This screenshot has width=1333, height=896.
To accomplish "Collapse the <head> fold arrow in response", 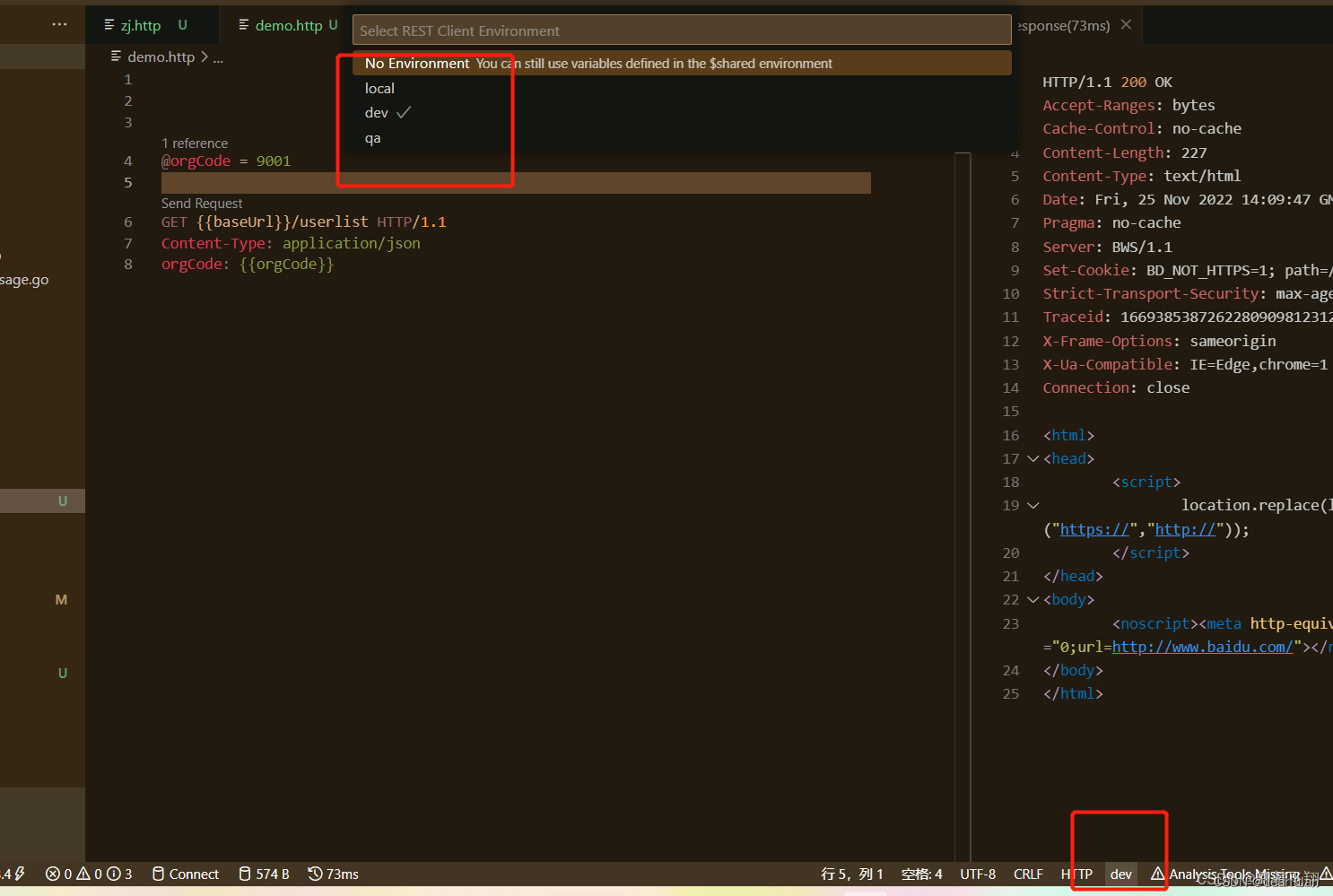I will (x=1032, y=459).
